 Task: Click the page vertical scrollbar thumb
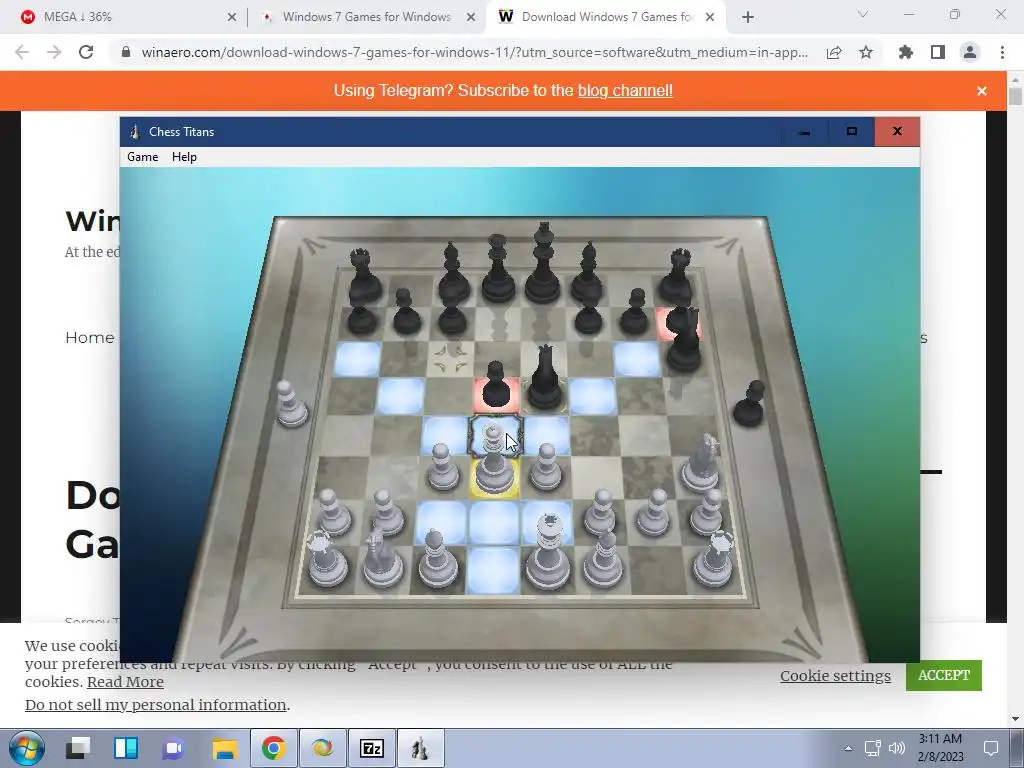point(1015,97)
